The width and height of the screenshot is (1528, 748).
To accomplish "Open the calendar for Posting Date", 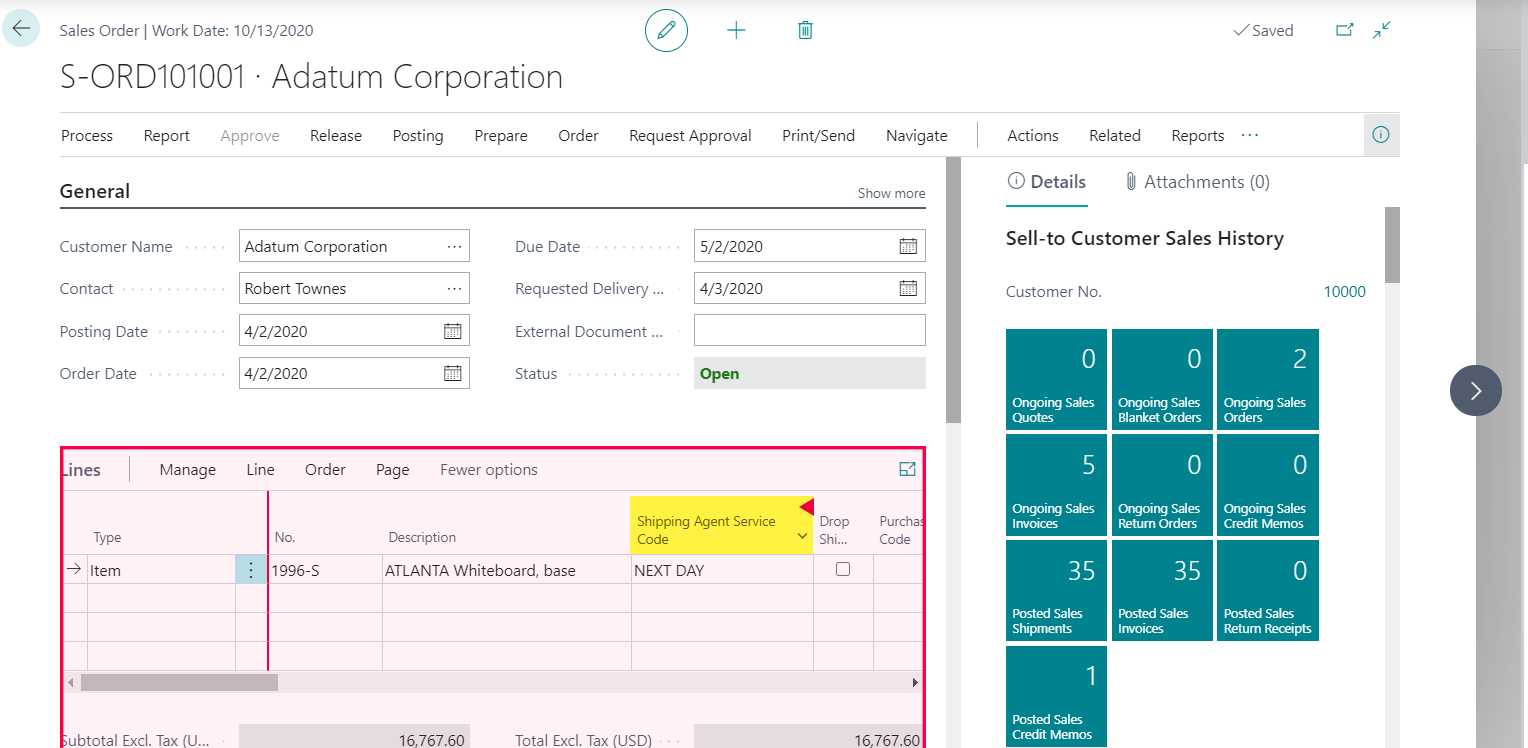I will (452, 331).
